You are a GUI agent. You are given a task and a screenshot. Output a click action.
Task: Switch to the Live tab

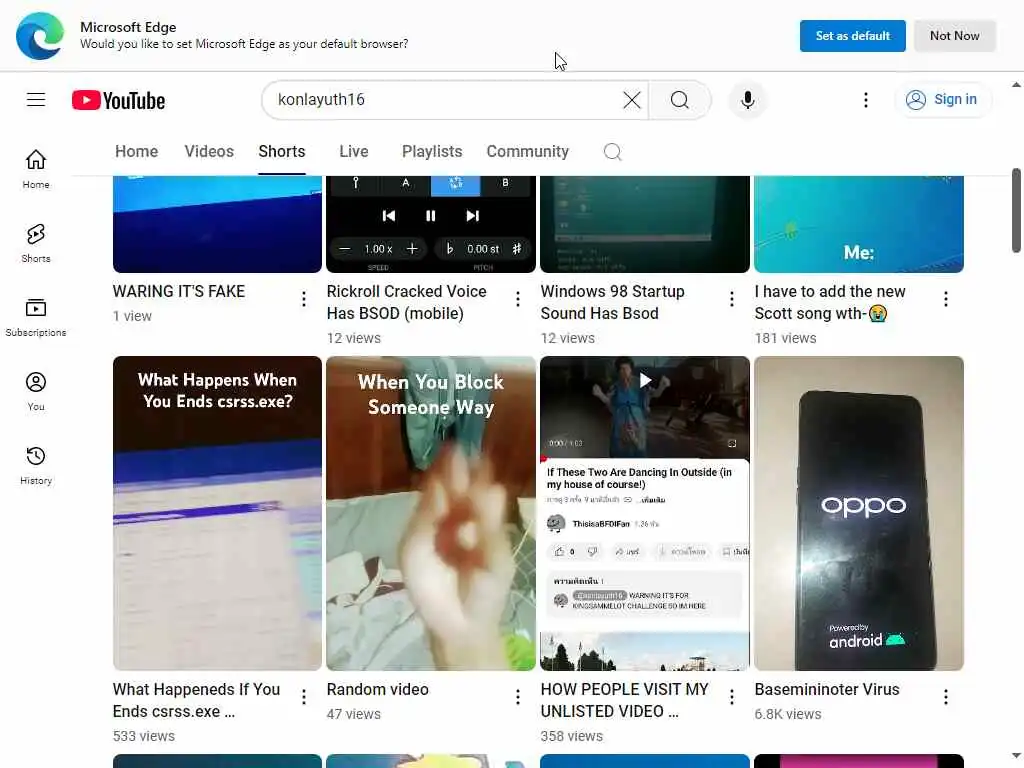tap(353, 152)
